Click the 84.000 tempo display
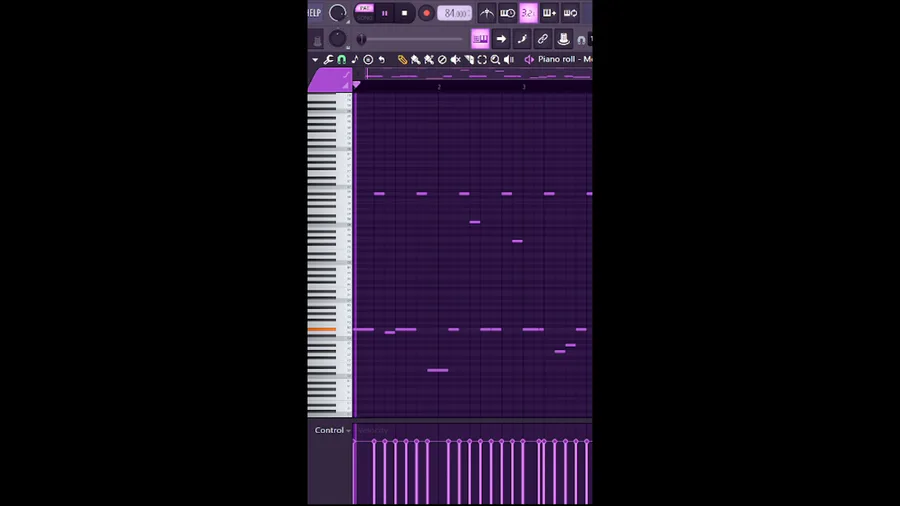 pos(455,13)
